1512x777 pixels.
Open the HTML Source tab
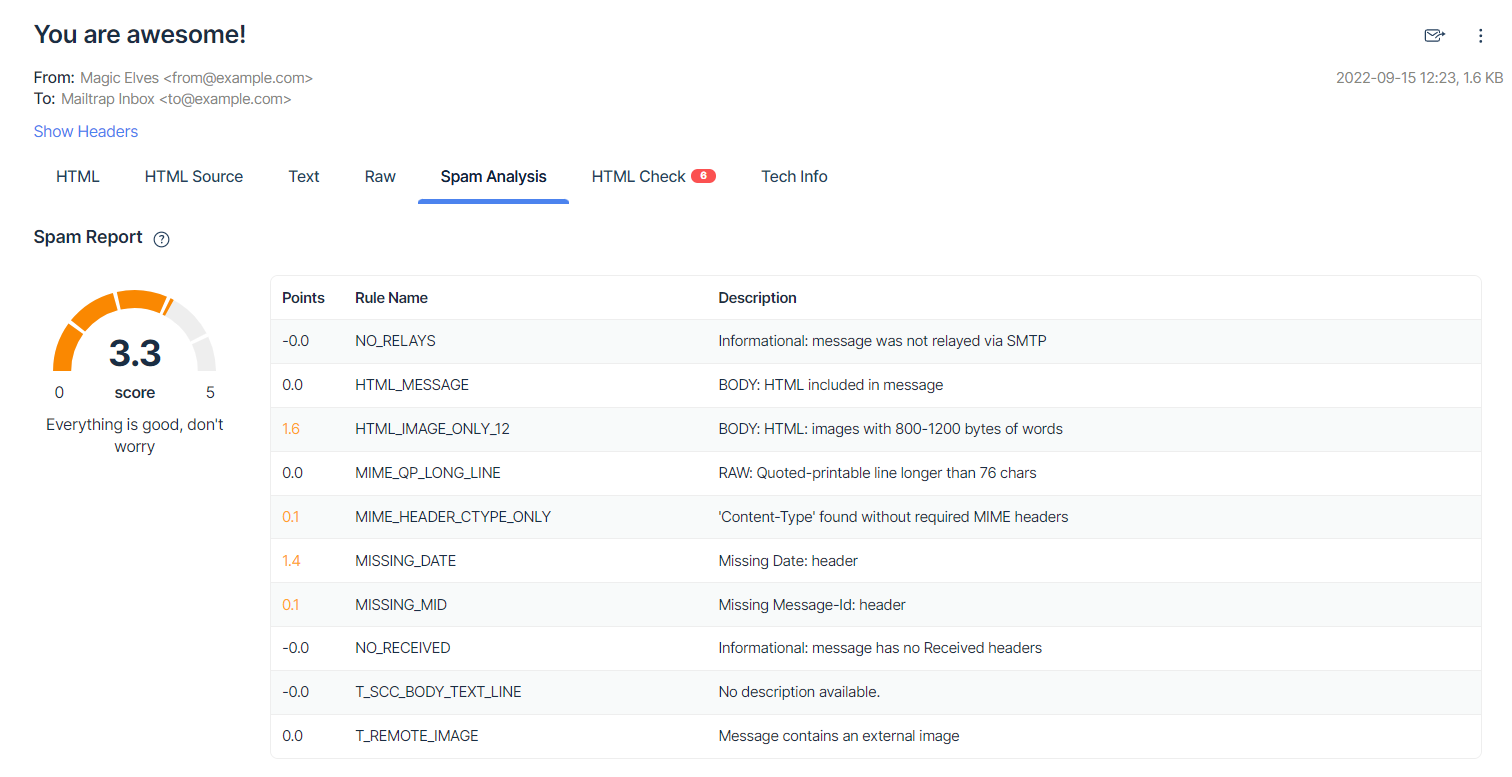pyautogui.click(x=194, y=177)
